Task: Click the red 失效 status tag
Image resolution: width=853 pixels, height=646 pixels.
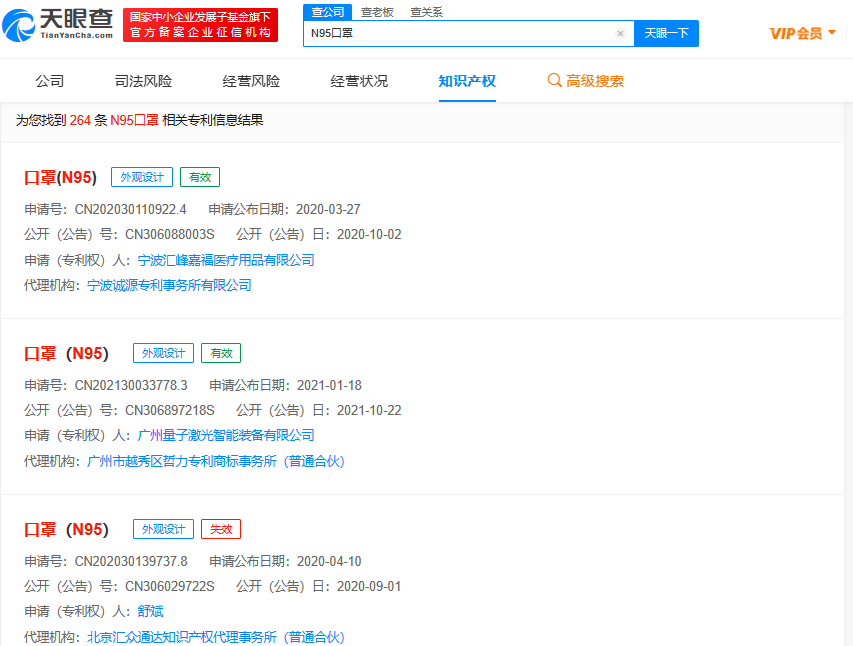Action: [221, 529]
